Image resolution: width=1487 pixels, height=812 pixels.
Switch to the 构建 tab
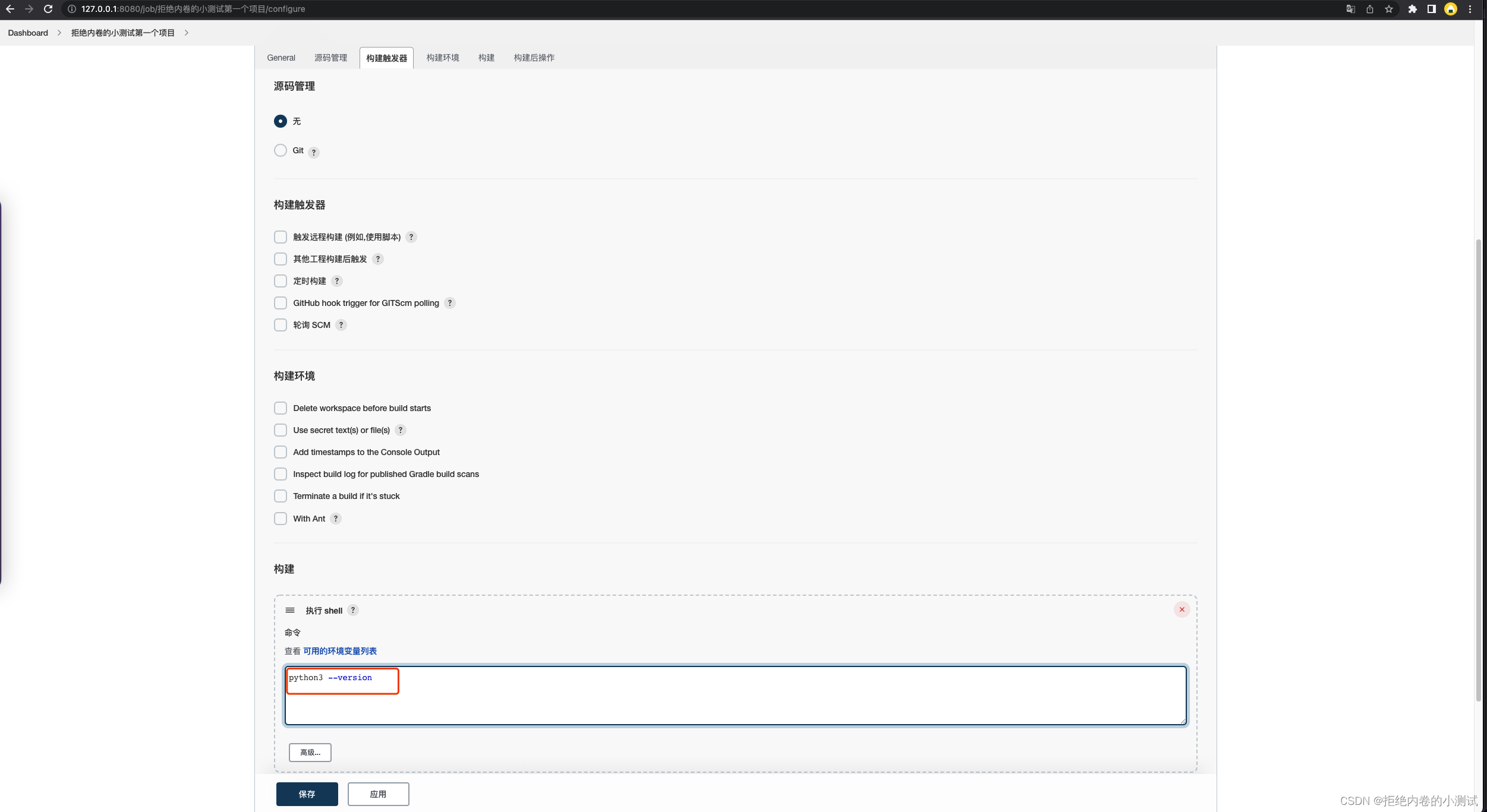tap(487, 58)
